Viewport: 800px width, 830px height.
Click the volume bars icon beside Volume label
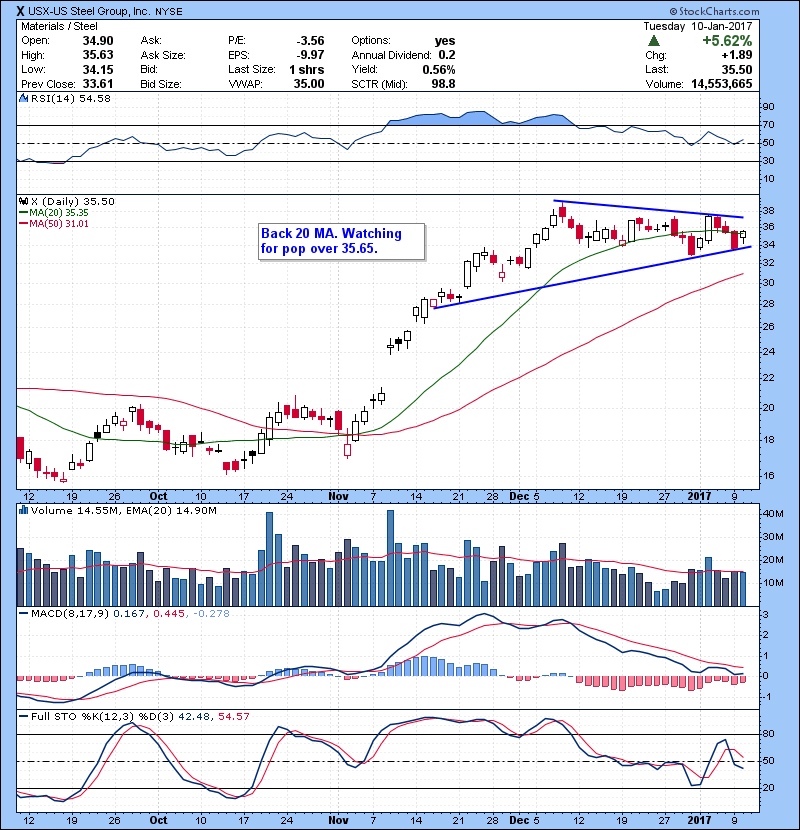tap(23, 510)
